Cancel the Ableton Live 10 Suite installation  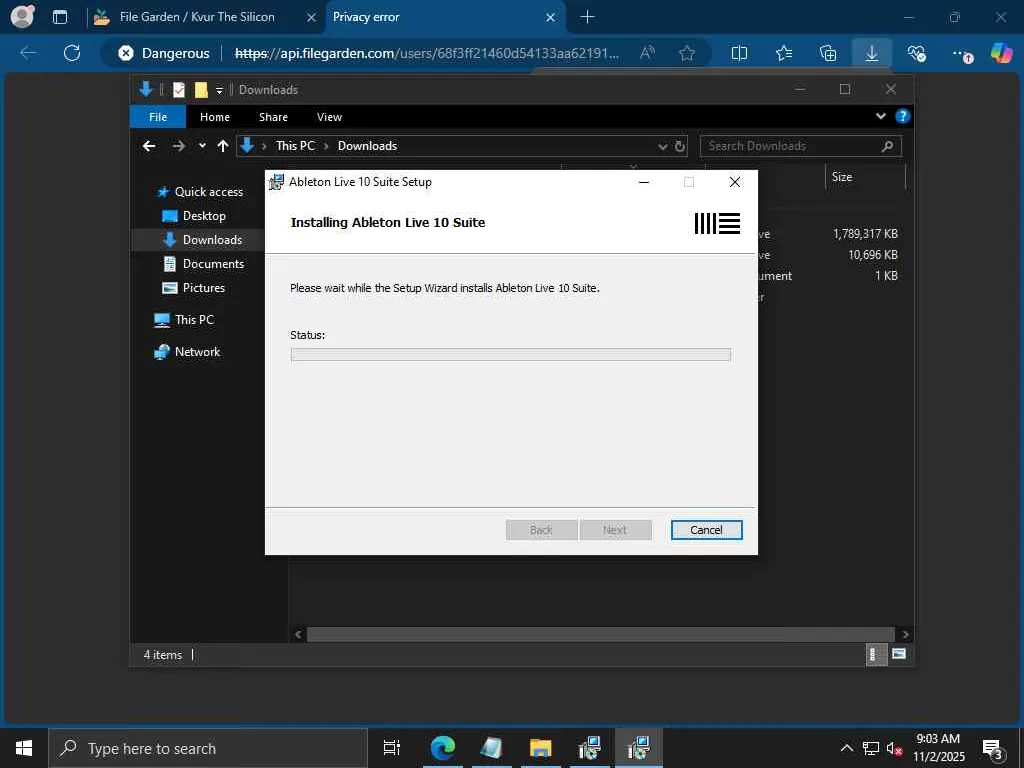707,530
